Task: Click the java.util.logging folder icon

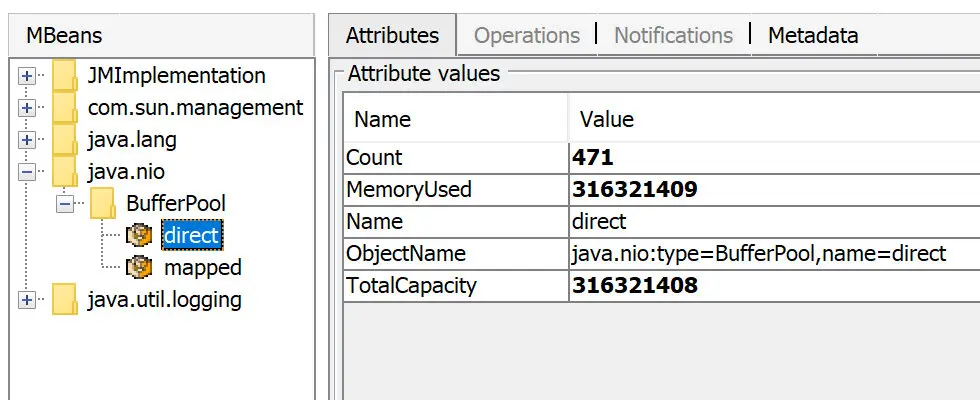Action: coord(65,299)
